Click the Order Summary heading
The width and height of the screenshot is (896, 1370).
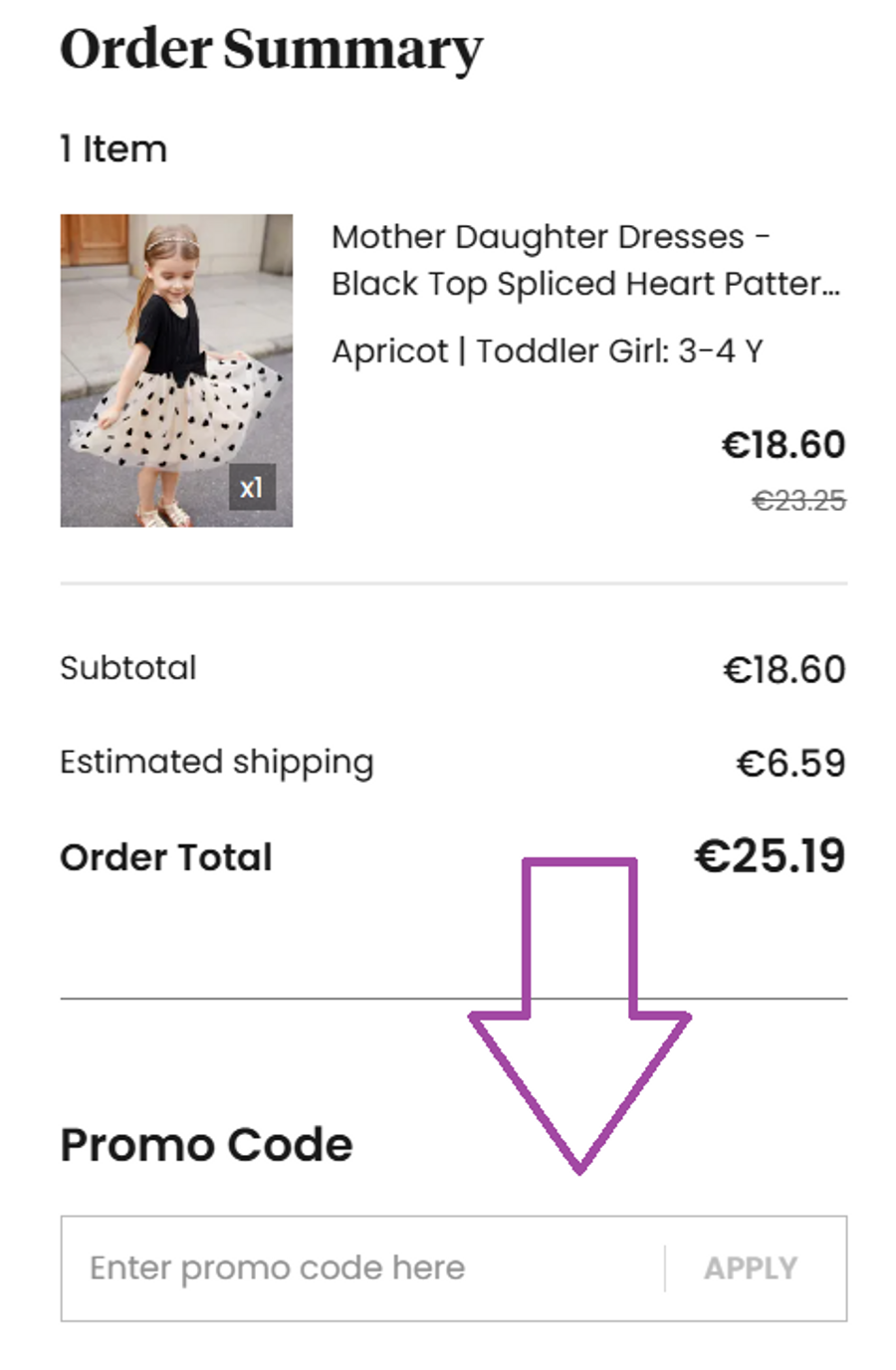pos(271,50)
